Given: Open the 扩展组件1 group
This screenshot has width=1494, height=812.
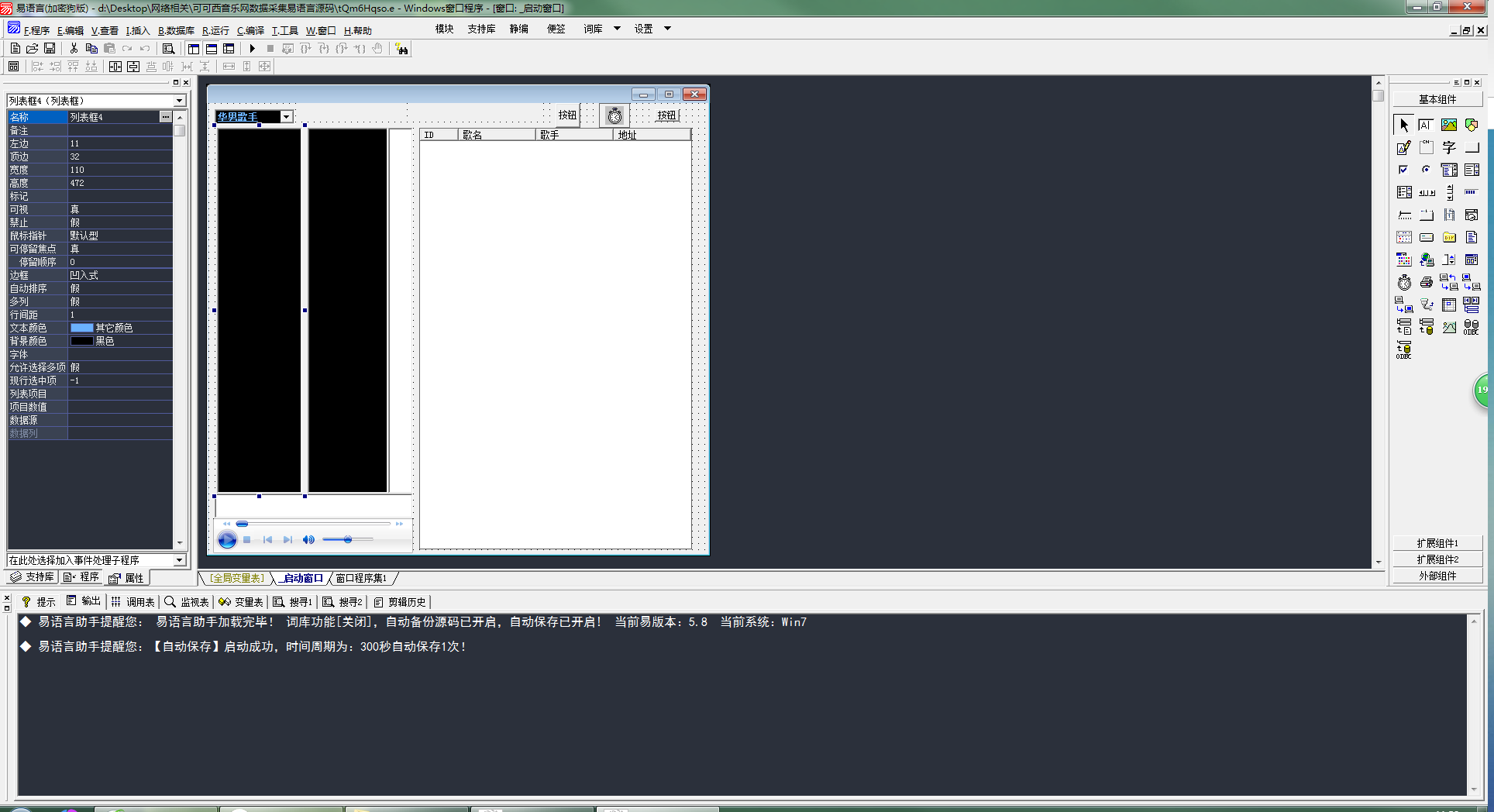Looking at the screenshot, I should (x=1437, y=543).
